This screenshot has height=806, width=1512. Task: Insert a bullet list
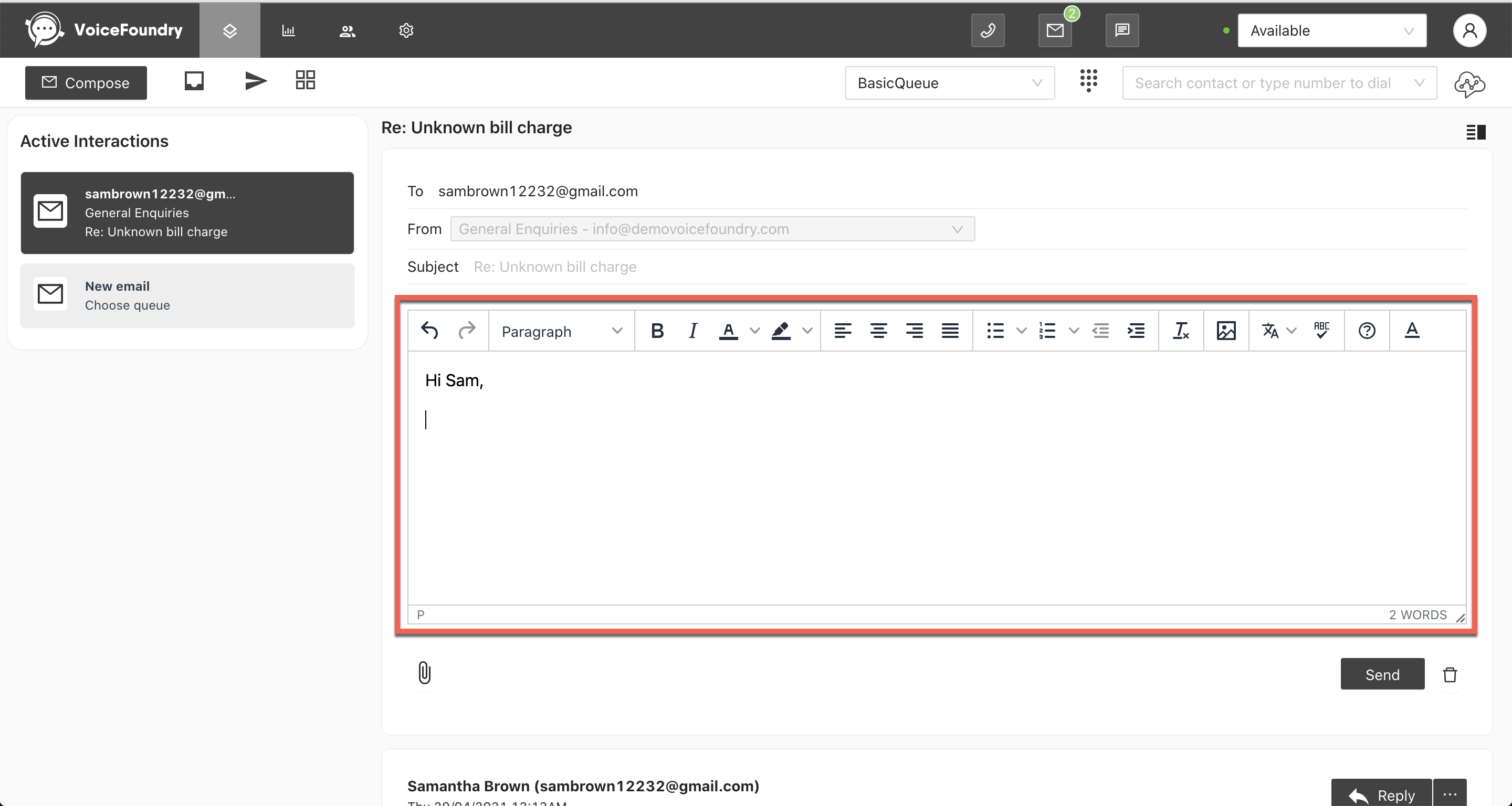[x=995, y=331]
